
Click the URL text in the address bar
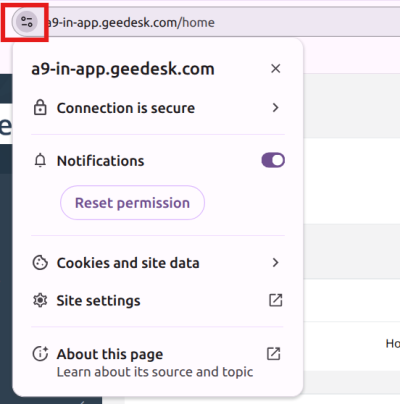131,23
